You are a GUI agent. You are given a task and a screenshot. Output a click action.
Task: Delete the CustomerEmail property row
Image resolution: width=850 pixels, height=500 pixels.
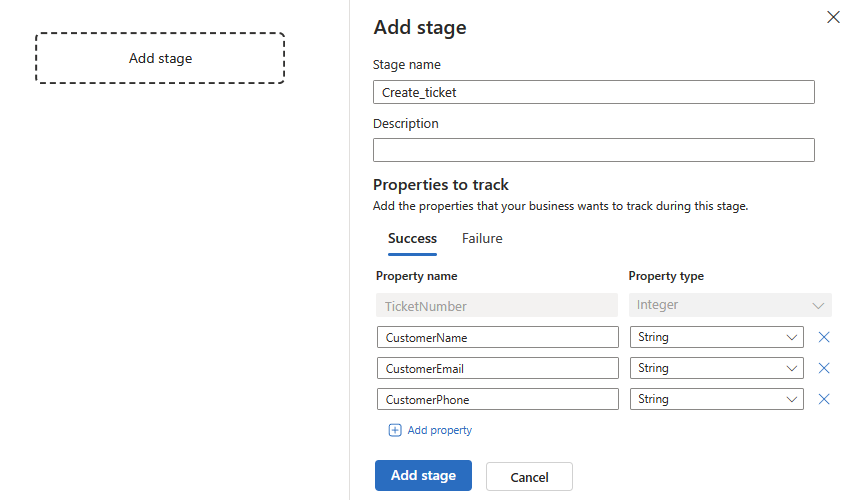point(823,368)
